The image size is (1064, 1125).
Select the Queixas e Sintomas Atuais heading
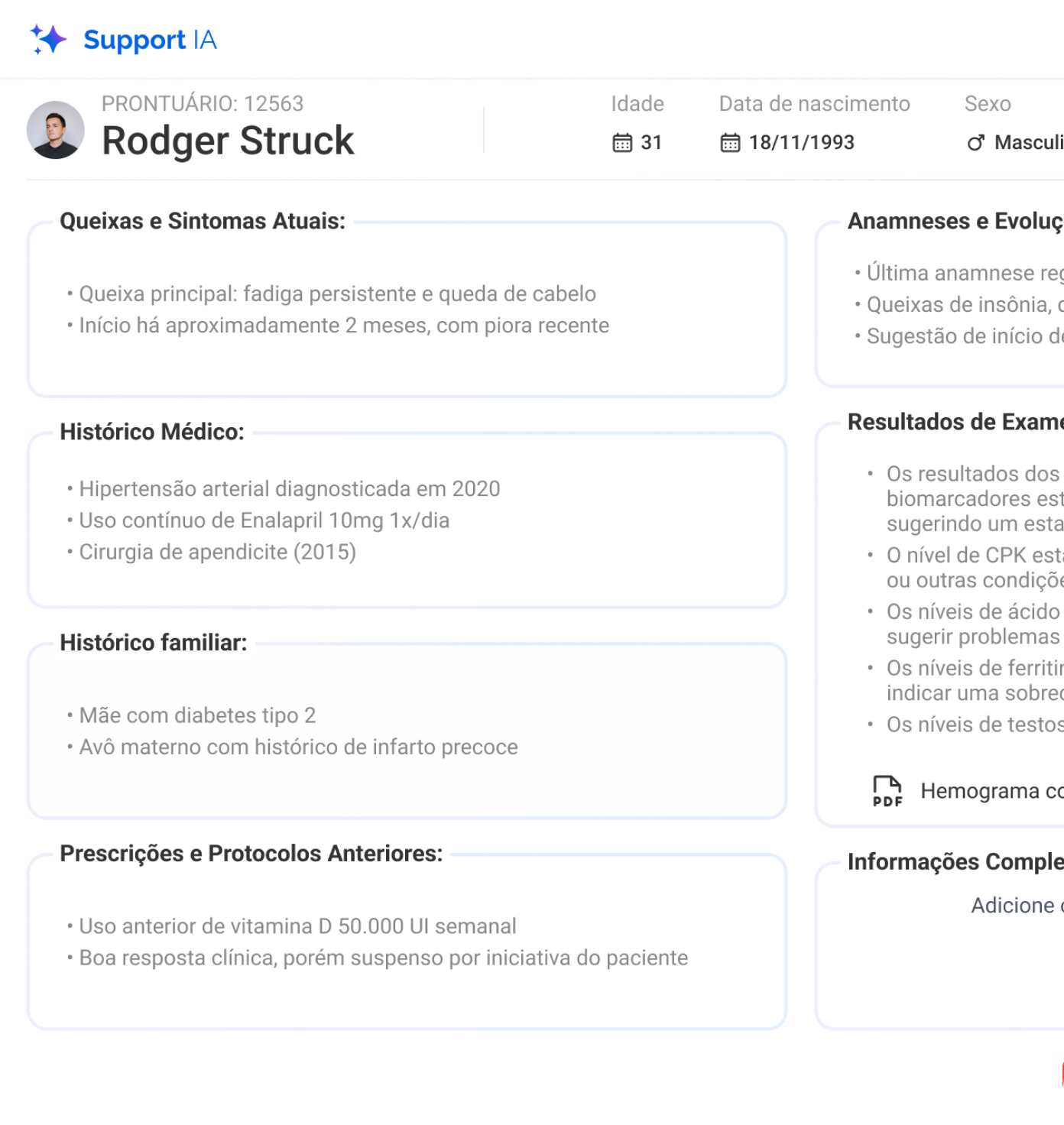203,221
